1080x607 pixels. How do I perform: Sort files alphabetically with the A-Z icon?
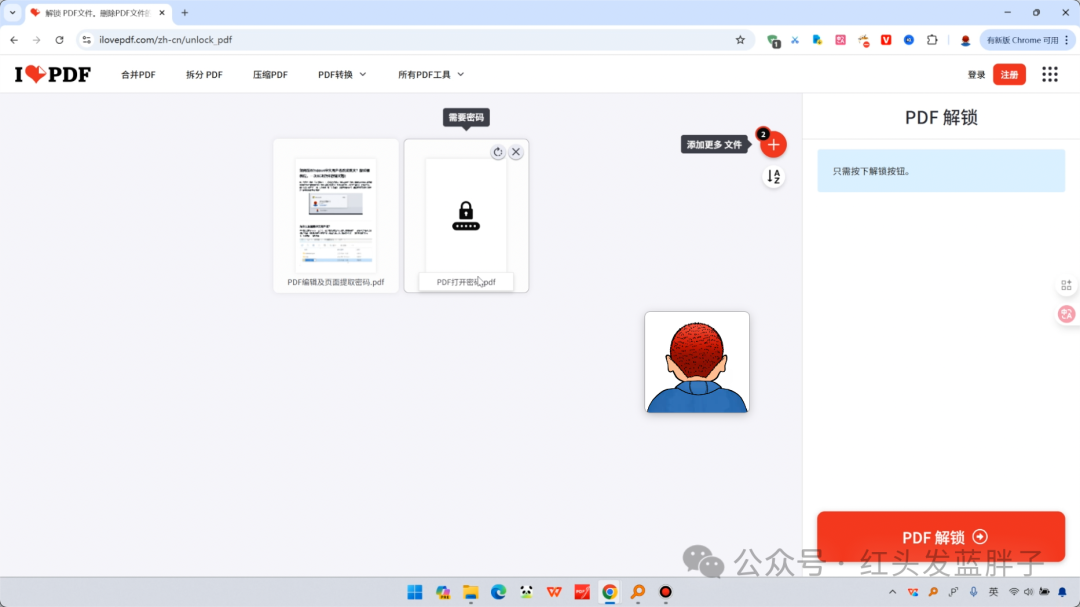pos(773,177)
